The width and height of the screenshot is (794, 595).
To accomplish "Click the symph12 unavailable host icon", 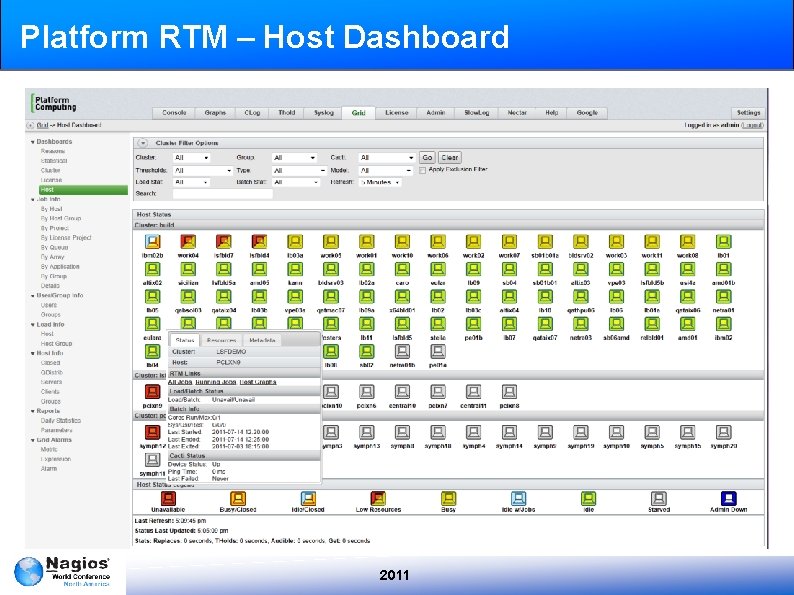I will click(x=152, y=432).
